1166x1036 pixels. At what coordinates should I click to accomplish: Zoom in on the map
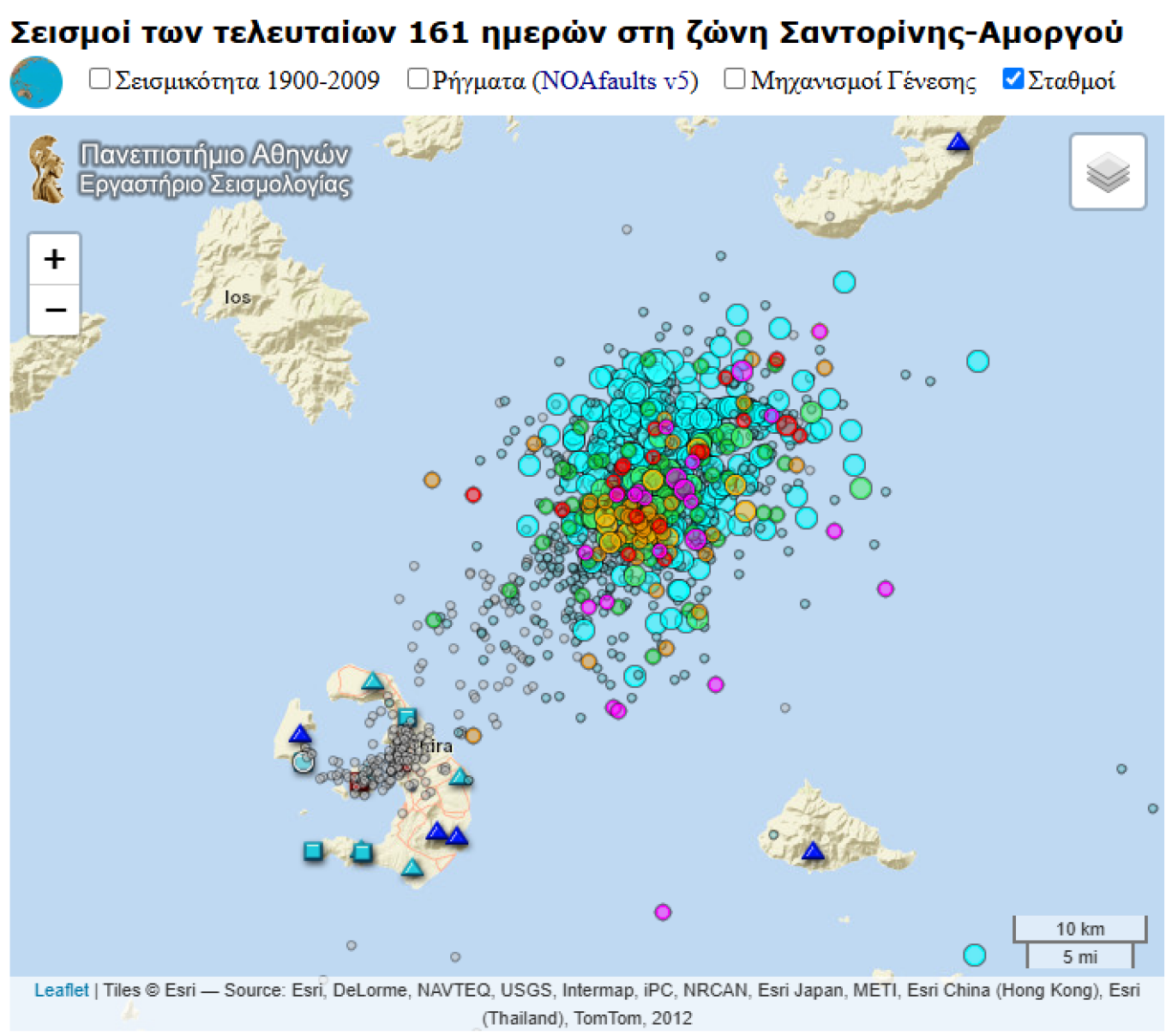[x=54, y=258]
